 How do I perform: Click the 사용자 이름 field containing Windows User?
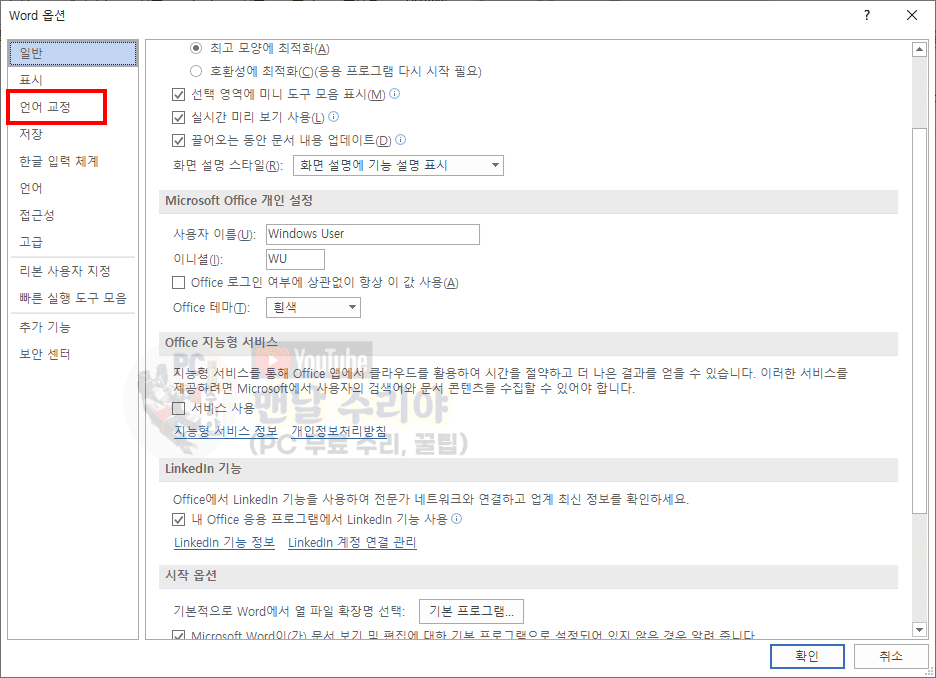coord(372,234)
